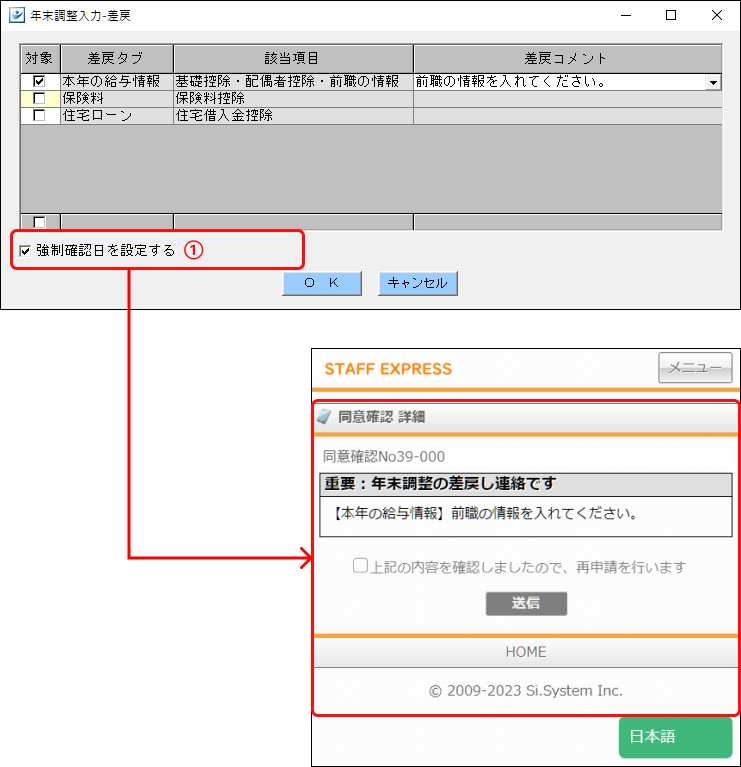Select the 住宅ローン cell
The image size is (741, 767).
coord(116,115)
